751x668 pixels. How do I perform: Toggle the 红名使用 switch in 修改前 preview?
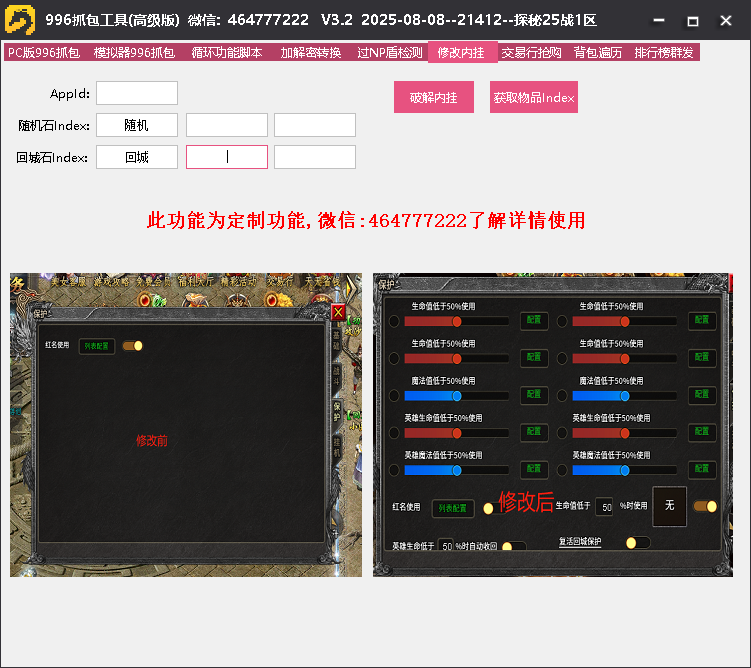pos(133,346)
